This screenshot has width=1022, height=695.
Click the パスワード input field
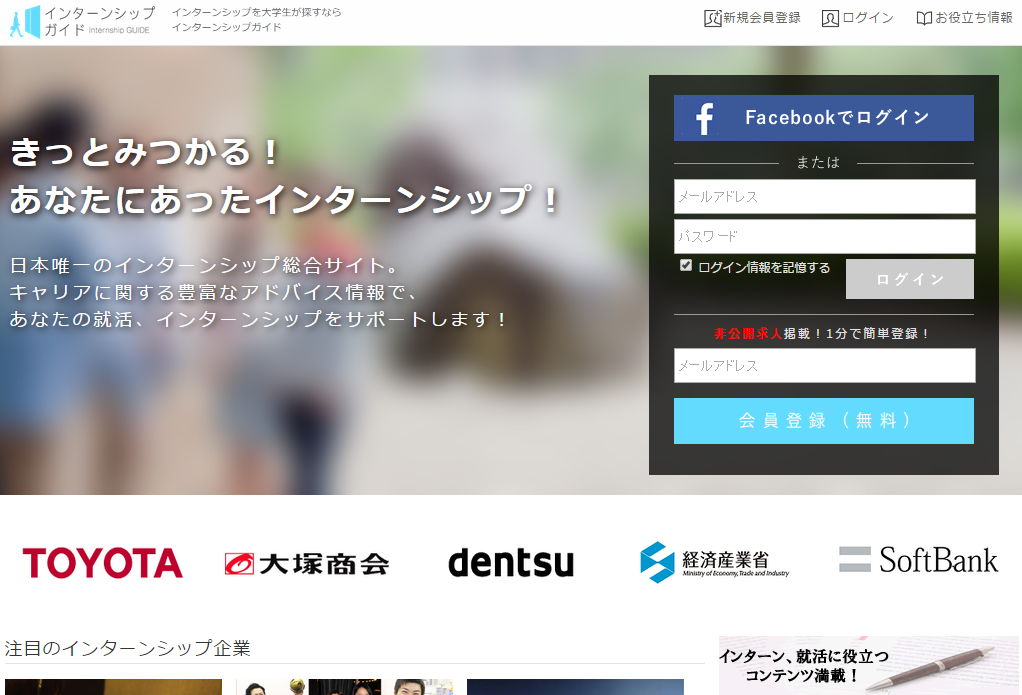pyautogui.click(x=823, y=236)
